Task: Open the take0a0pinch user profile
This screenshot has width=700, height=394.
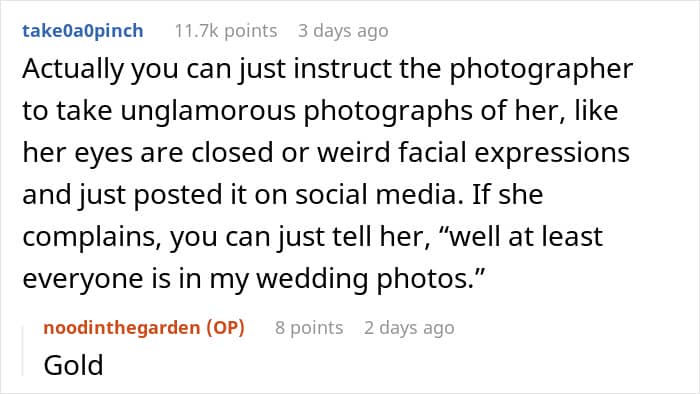Action: pyautogui.click(x=83, y=31)
